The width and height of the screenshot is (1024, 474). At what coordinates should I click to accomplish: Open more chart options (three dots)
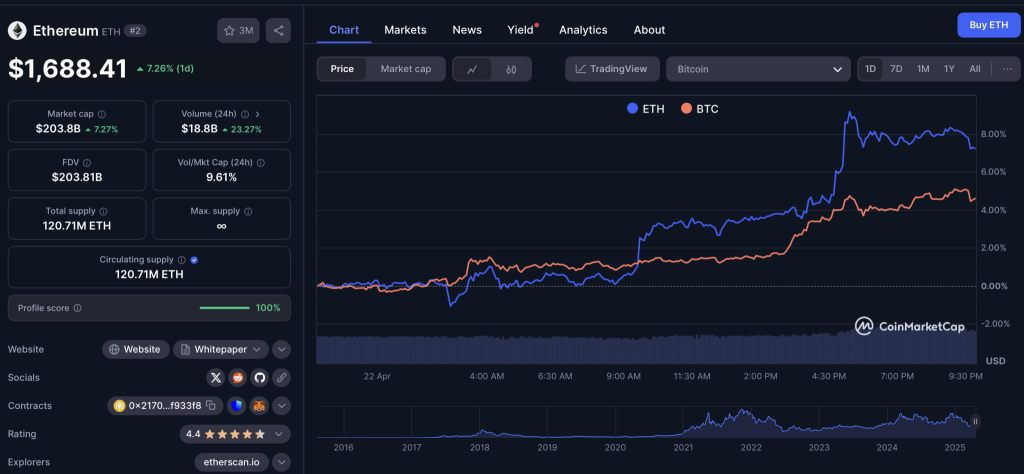1008,69
